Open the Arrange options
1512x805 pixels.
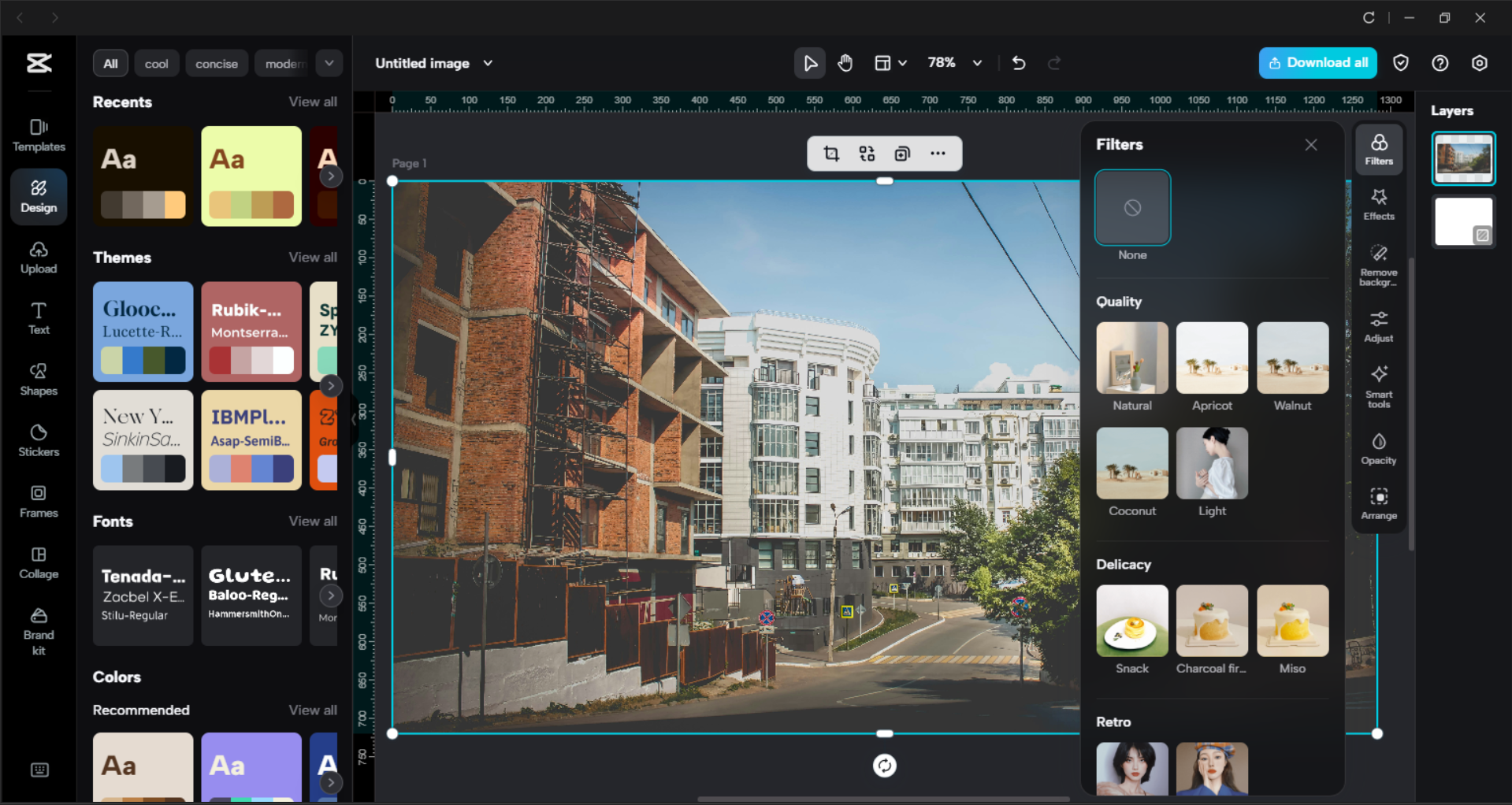(1378, 503)
